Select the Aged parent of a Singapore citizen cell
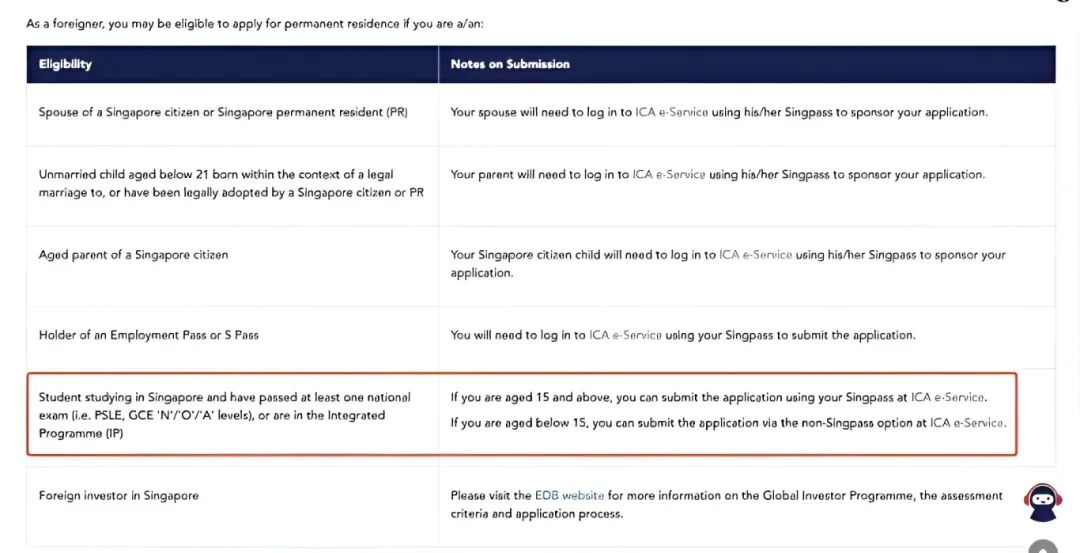 133,255
